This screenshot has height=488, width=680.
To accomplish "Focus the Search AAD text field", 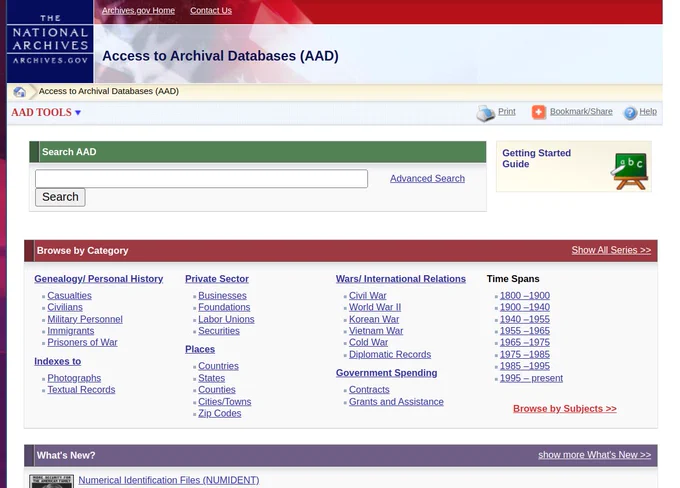I will [x=201, y=179].
